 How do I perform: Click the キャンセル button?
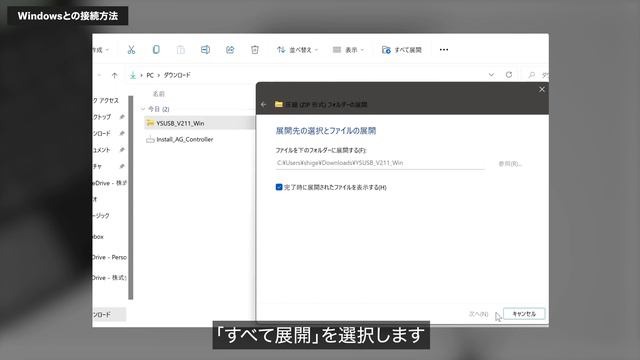[x=524, y=314]
